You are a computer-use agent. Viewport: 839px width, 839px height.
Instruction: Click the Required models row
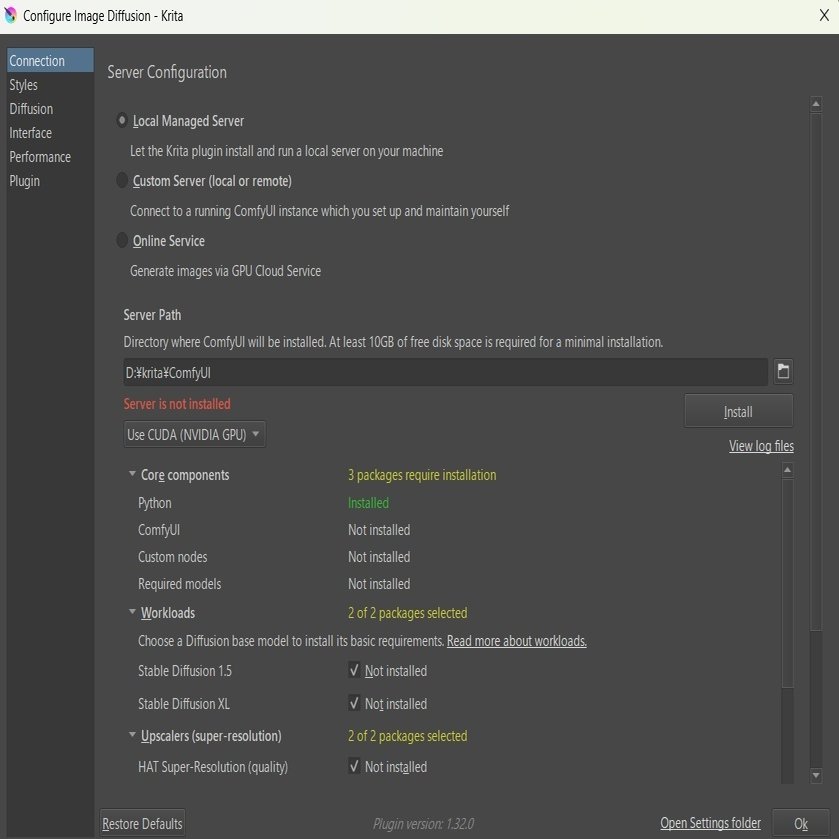[179, 583]
